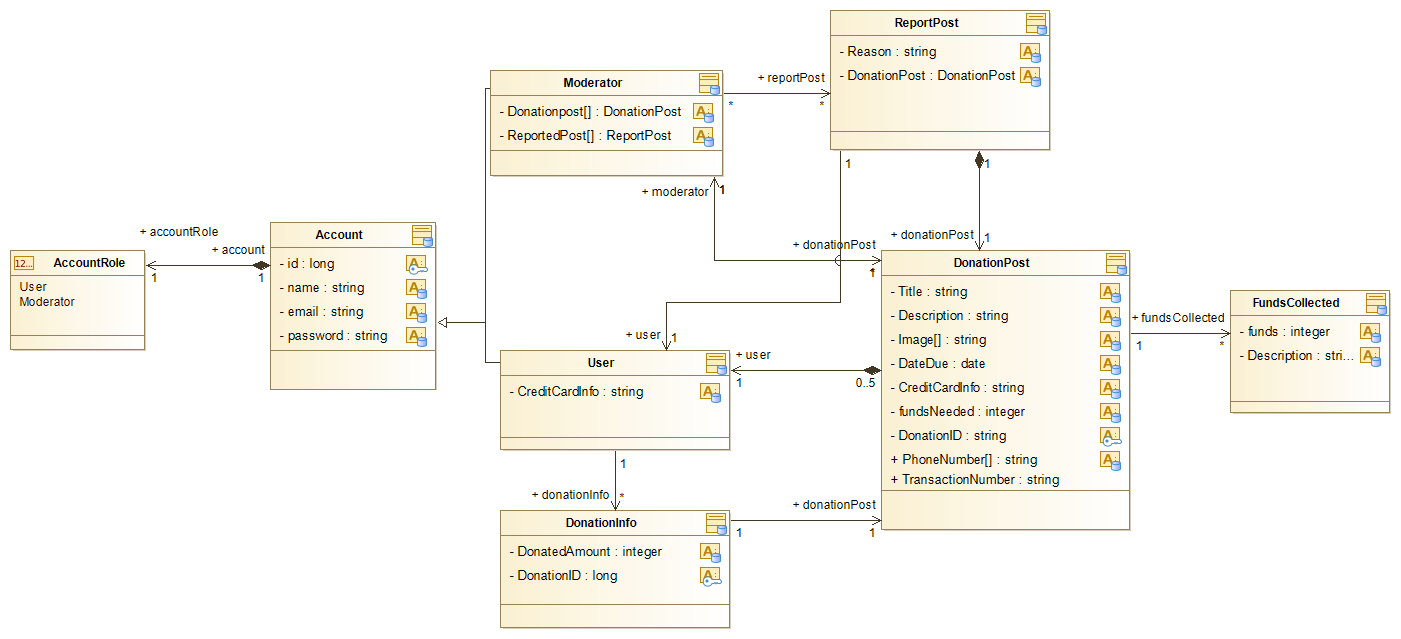This screenshot has width=1401, height=639.
Task: Click the class icon in Moderator header
Action: 708,83
